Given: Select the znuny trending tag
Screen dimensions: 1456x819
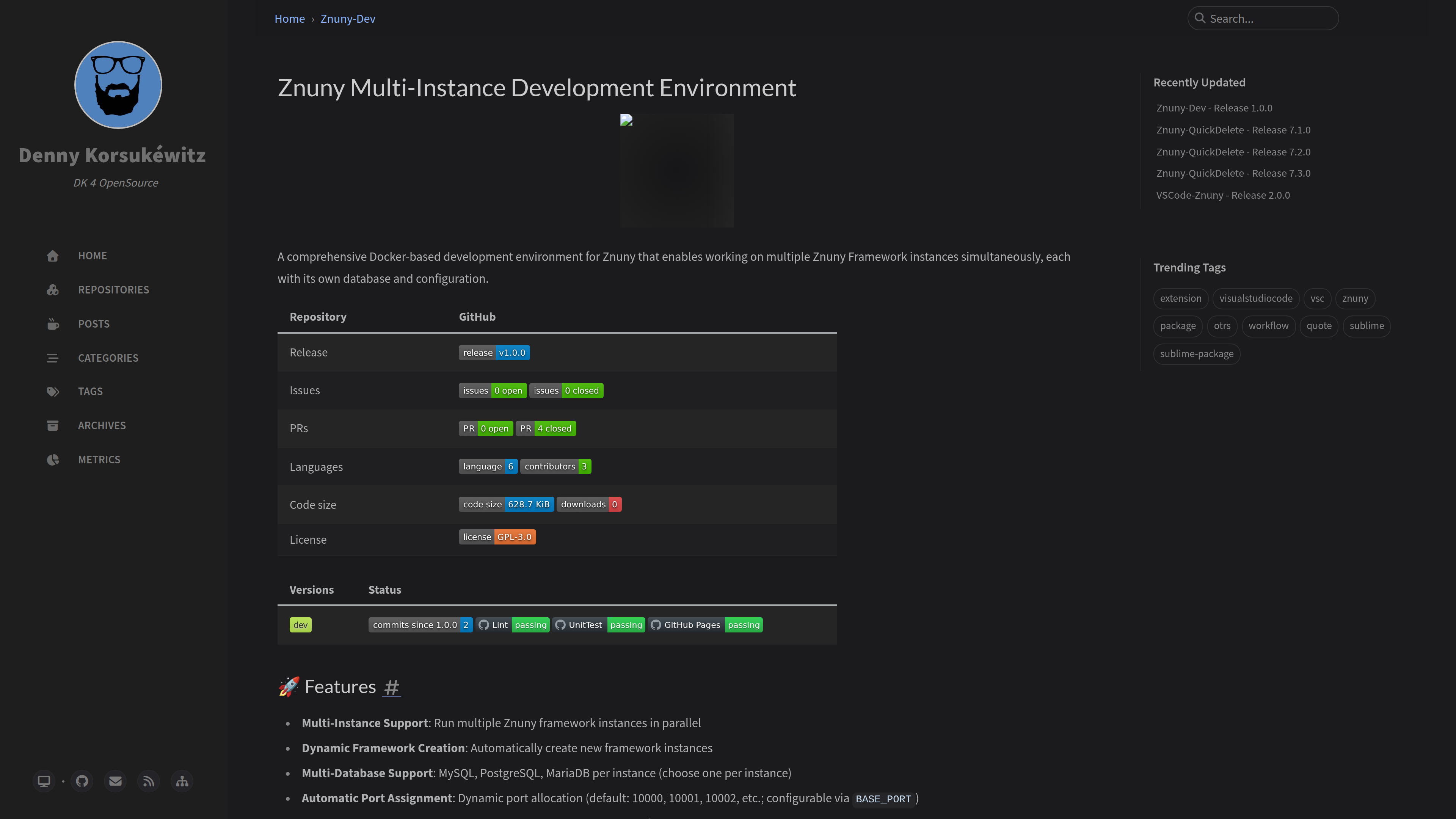Looking at the screenshot, I should tap(1356, 298).
